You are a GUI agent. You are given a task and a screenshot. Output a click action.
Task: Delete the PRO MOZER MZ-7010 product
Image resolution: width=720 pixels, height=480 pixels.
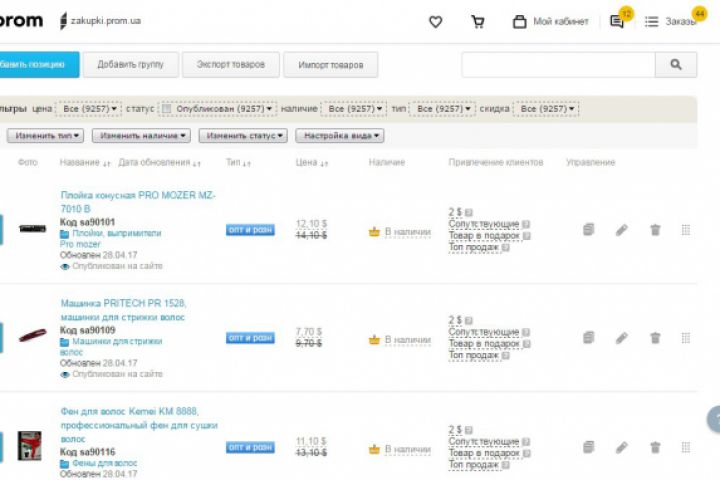[x=655, y=230]
